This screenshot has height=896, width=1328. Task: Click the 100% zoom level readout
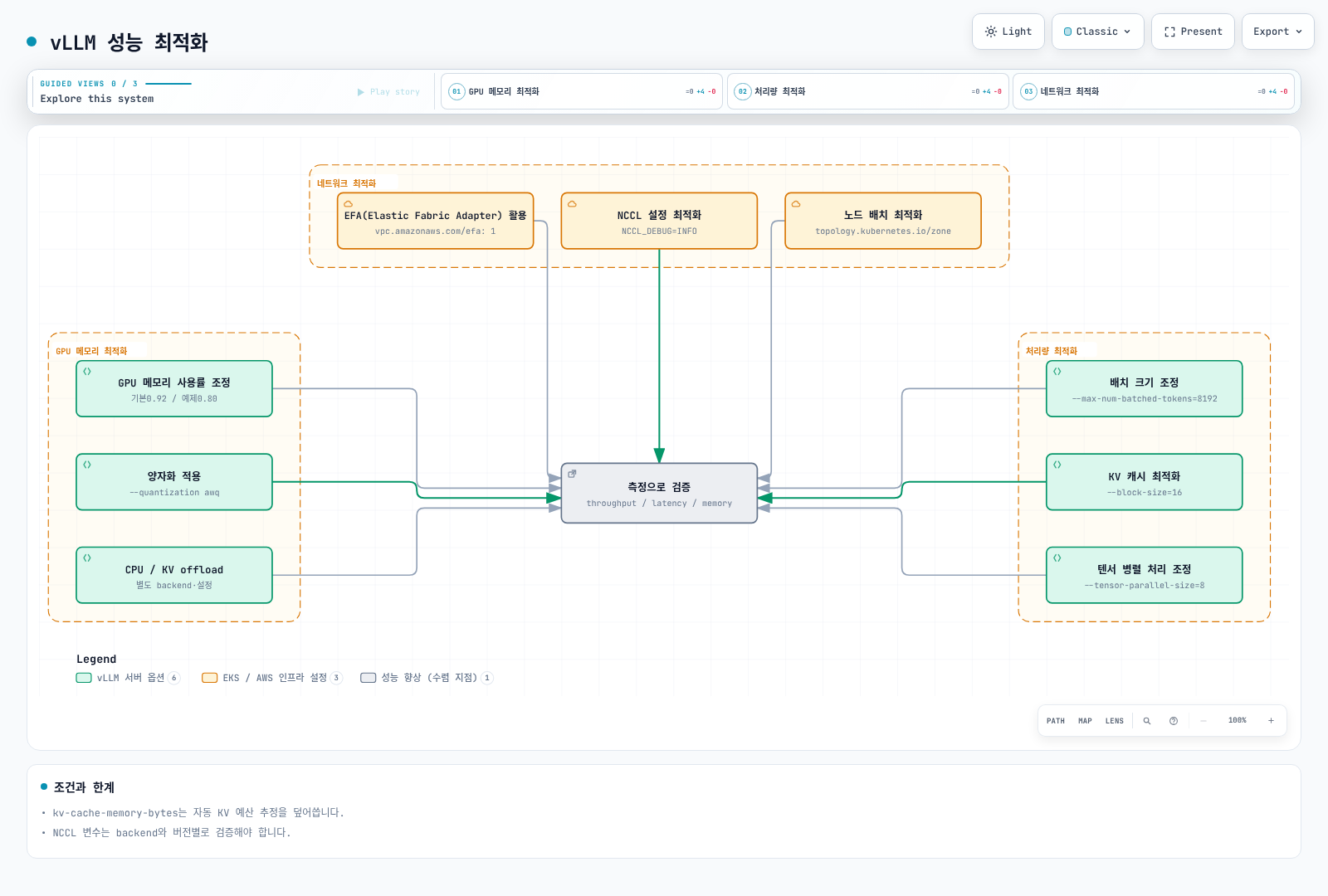point(1237,721)
